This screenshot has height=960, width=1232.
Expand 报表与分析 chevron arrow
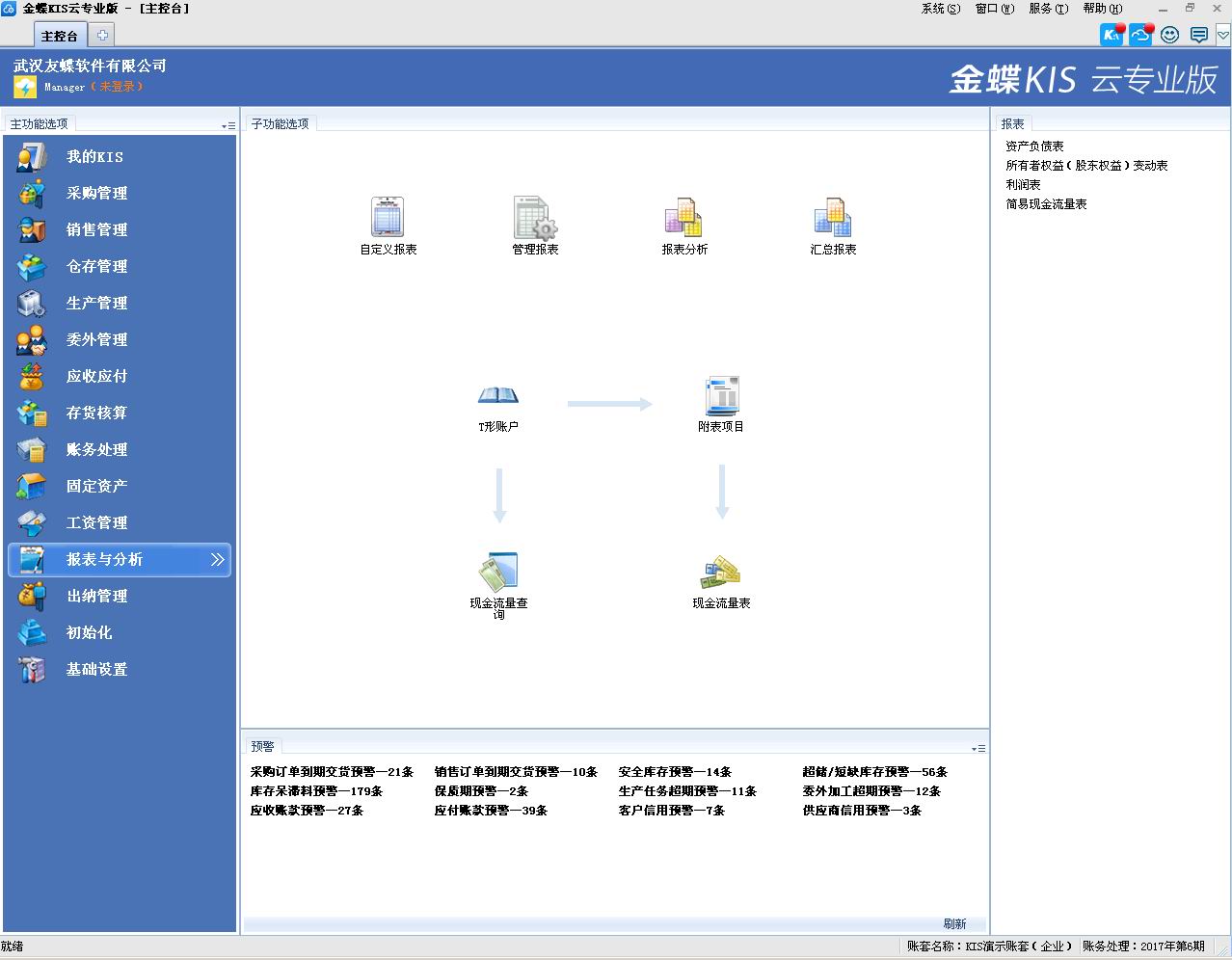(x=218, y=560)
